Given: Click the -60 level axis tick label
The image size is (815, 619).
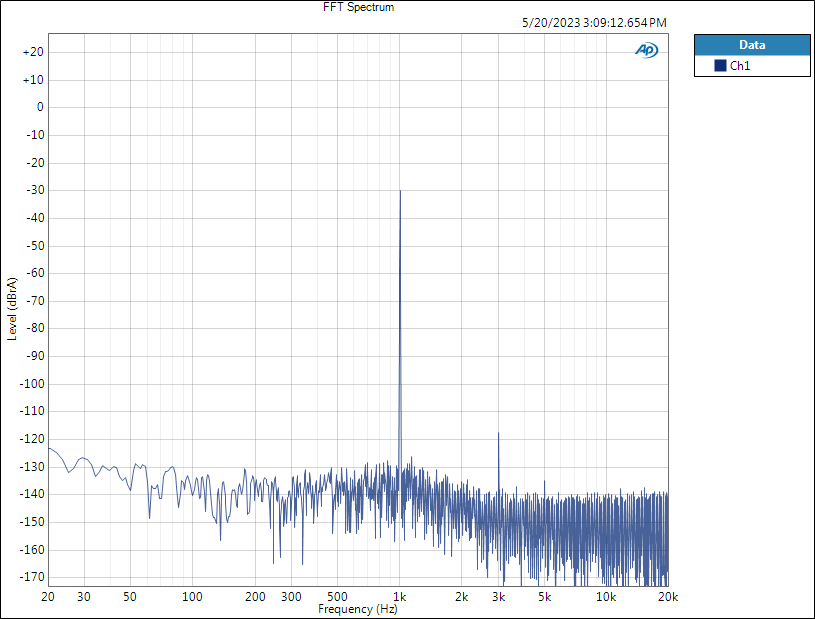Looking at the screenshot, I should 35,273.
